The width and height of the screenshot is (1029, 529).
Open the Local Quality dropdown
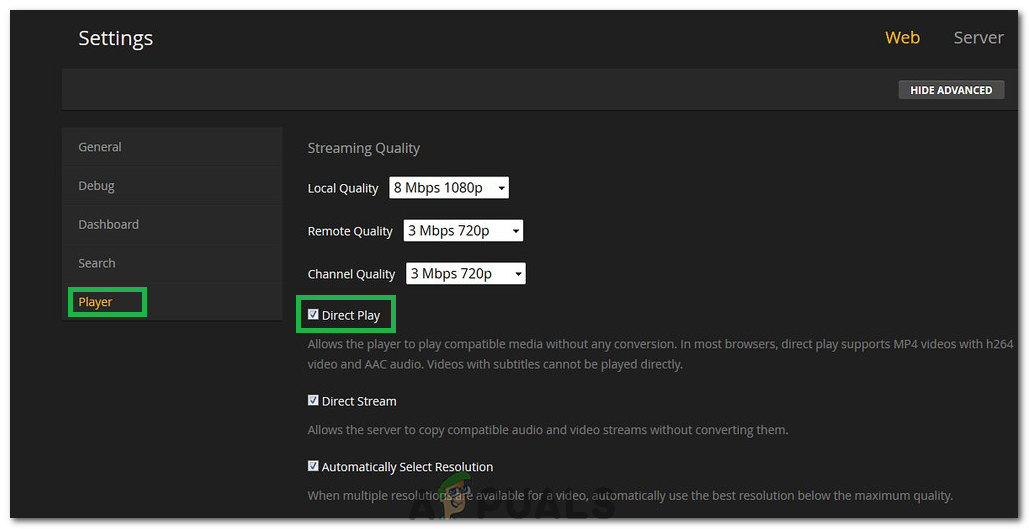point(449,188)
